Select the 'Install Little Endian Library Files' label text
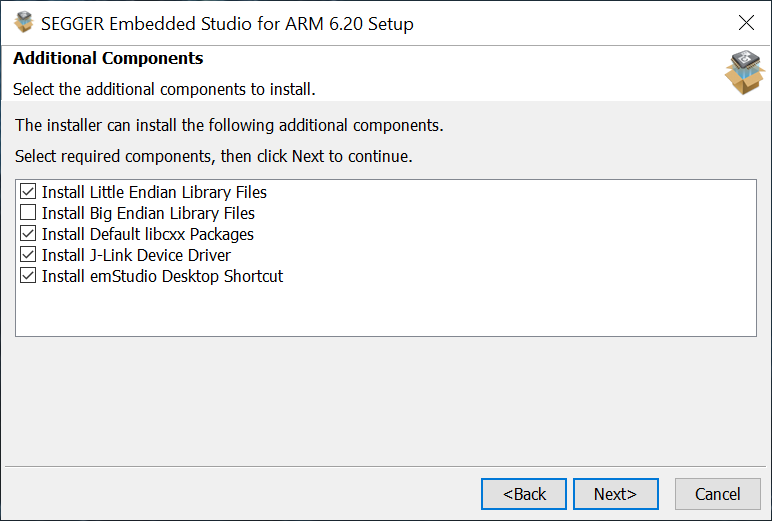Screen dimensions: 772x521 pos(154,192)
